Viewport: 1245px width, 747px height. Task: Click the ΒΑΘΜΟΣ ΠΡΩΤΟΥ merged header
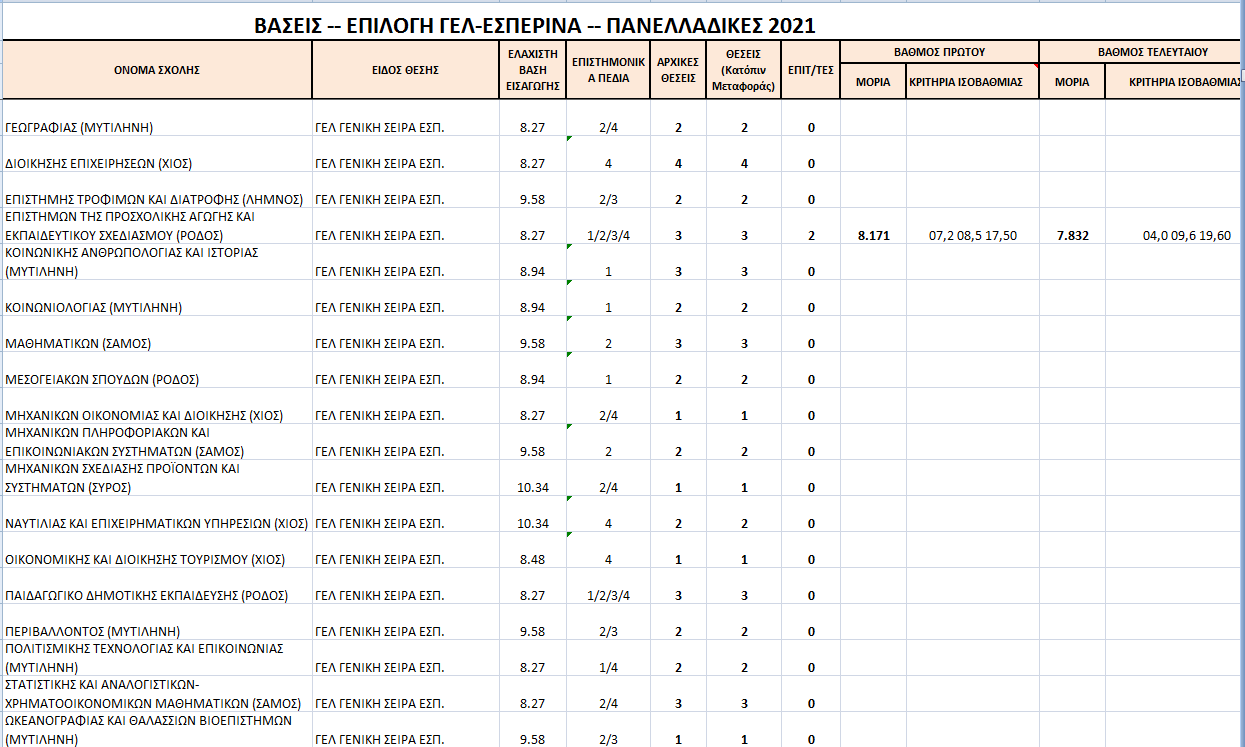click(939, 50)
